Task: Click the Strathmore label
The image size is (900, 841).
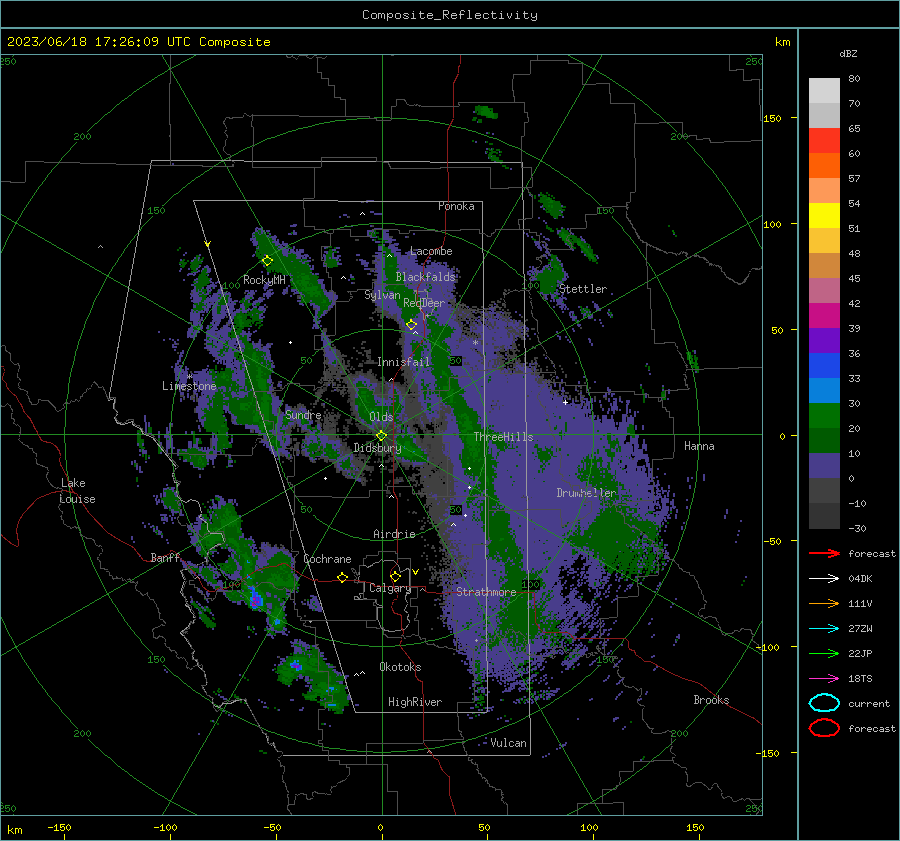Action: tap(486, 592)
